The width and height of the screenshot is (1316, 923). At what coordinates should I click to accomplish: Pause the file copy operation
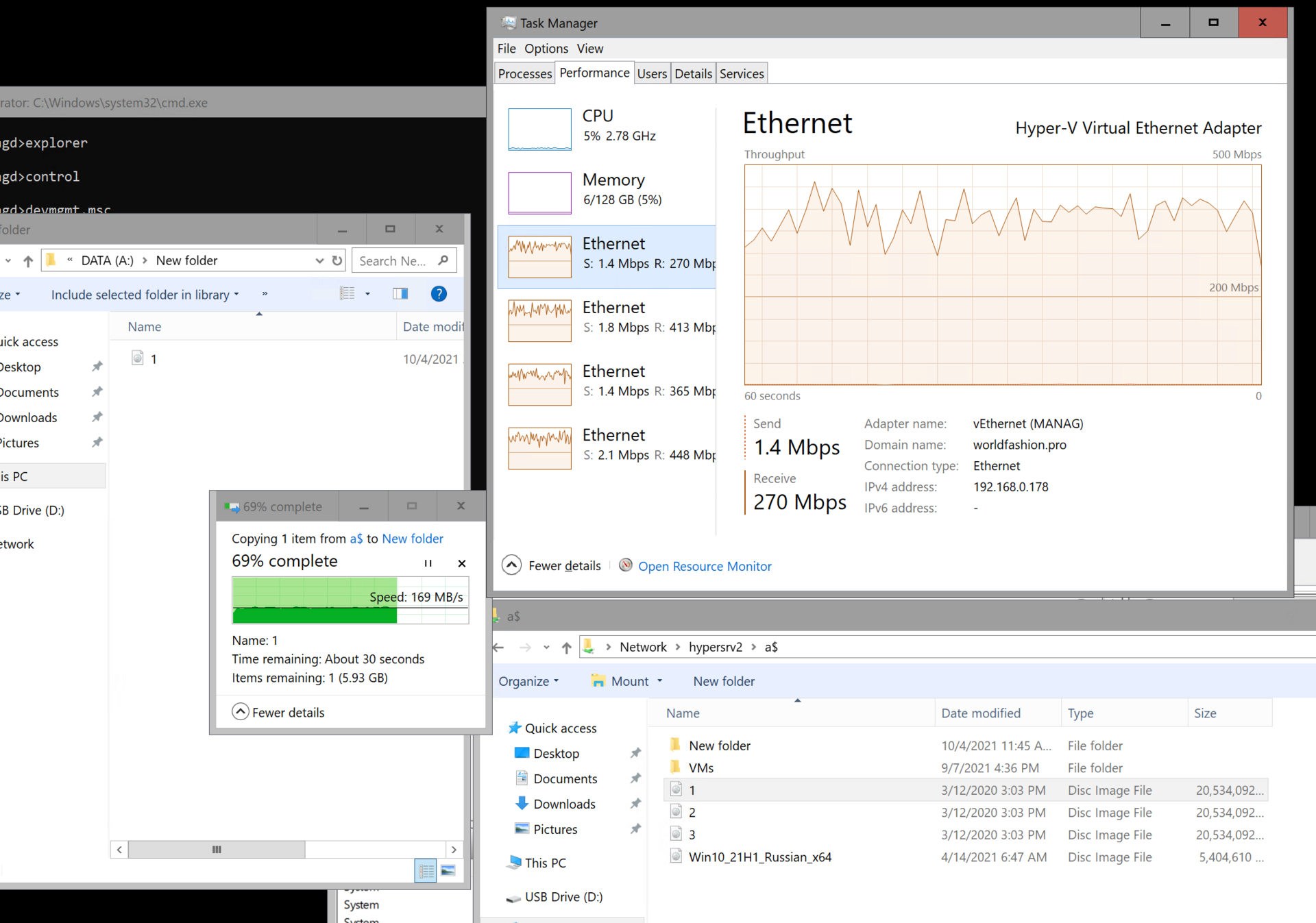[428, 563]
